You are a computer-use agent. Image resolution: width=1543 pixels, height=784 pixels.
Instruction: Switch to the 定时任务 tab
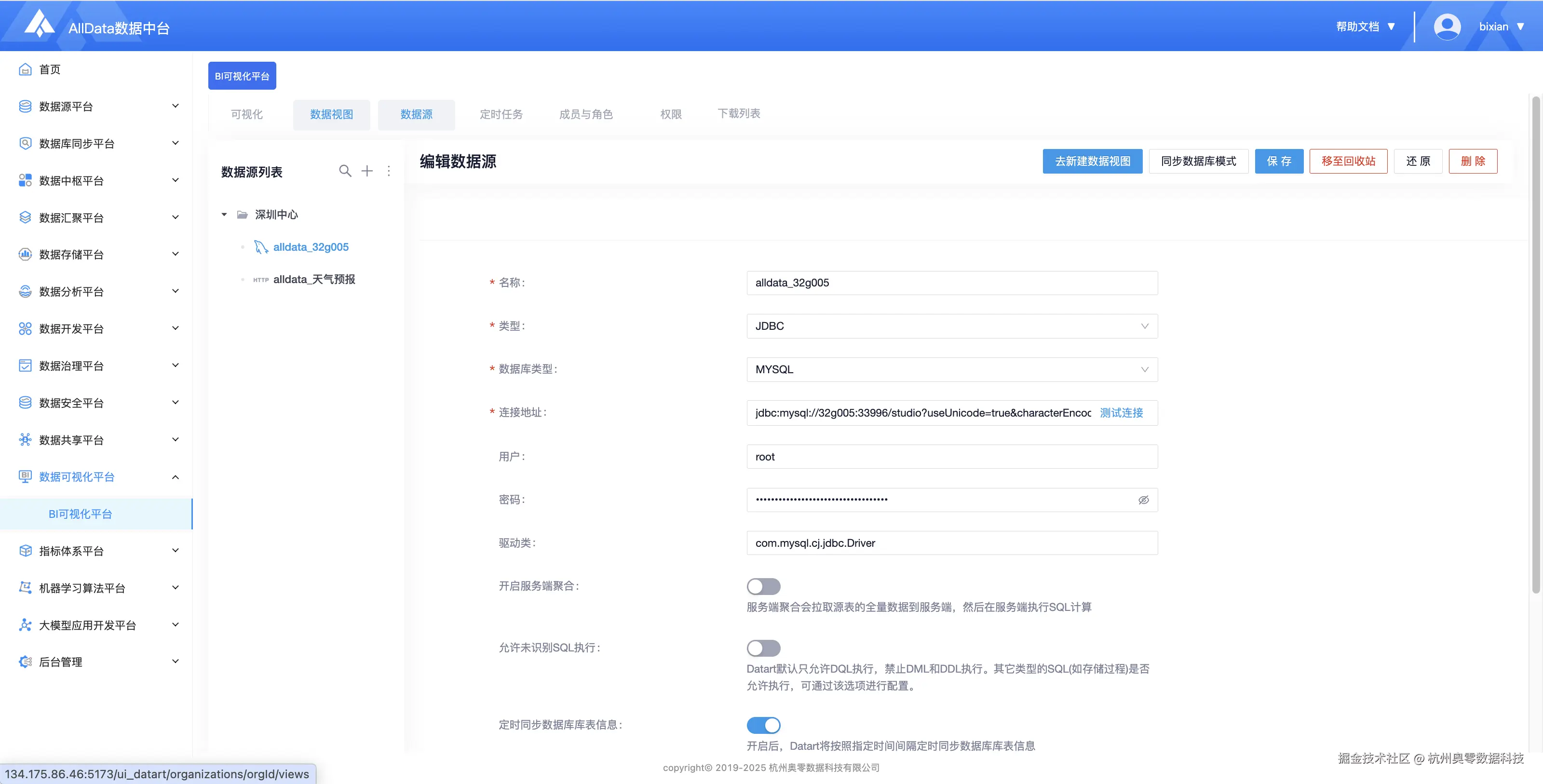pos(501,114)
